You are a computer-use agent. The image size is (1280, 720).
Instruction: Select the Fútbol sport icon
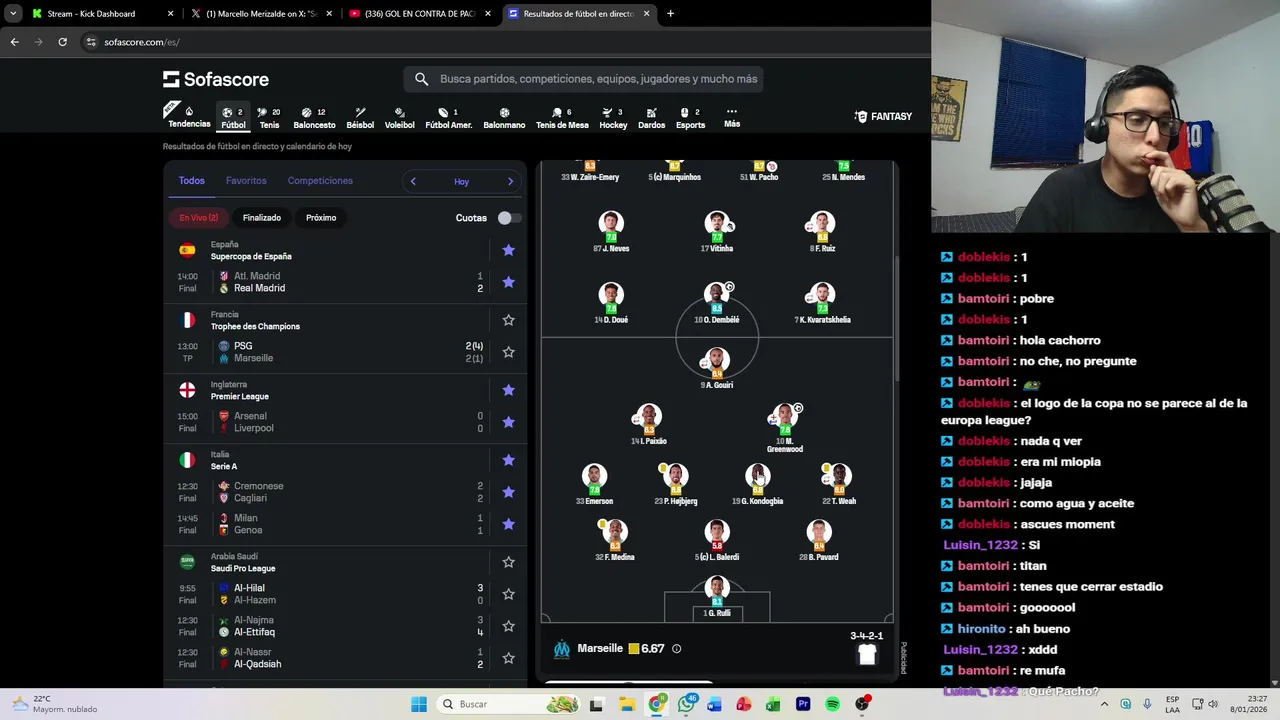pos(233,117)
